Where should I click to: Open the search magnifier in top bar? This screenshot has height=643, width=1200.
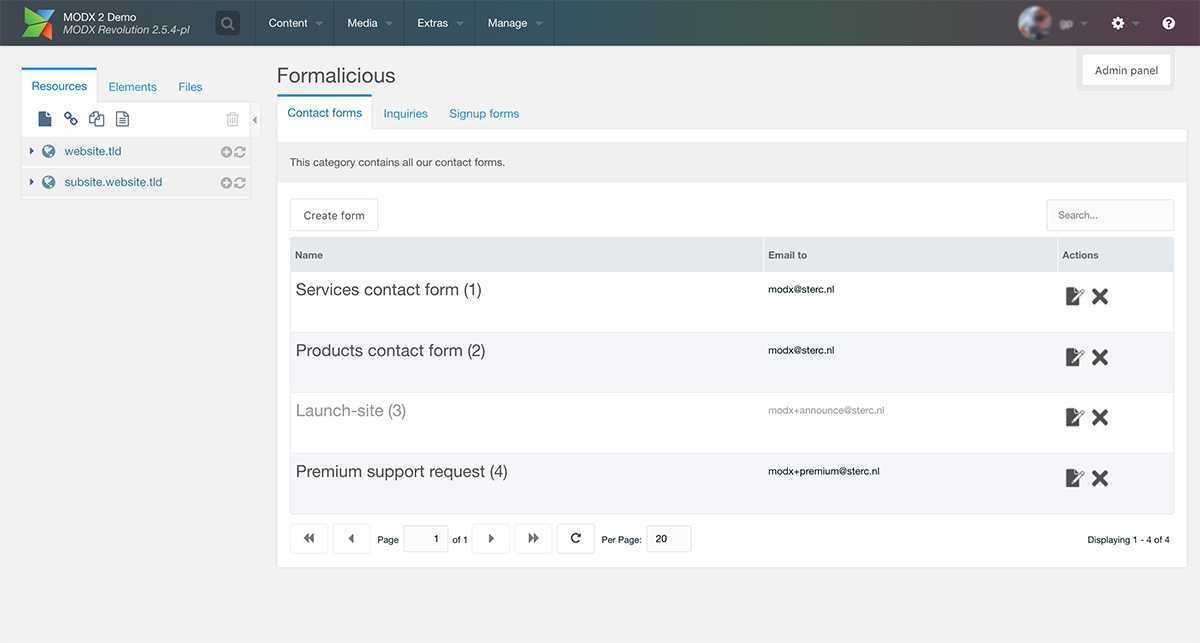[x=228, y=23]
